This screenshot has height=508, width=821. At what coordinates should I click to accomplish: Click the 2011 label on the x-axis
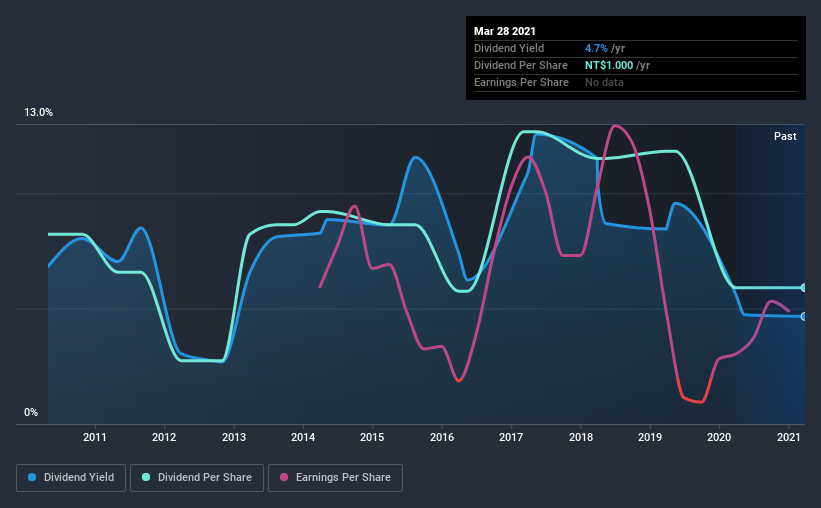[95, 437]
